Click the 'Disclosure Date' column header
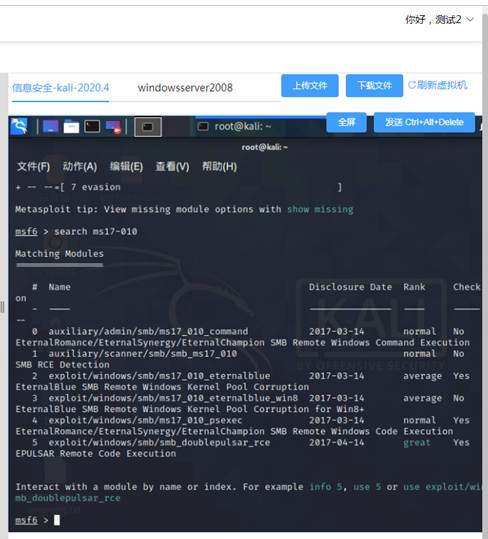The height and width of the screenshot is (539, 488). (x=350, y=287)
